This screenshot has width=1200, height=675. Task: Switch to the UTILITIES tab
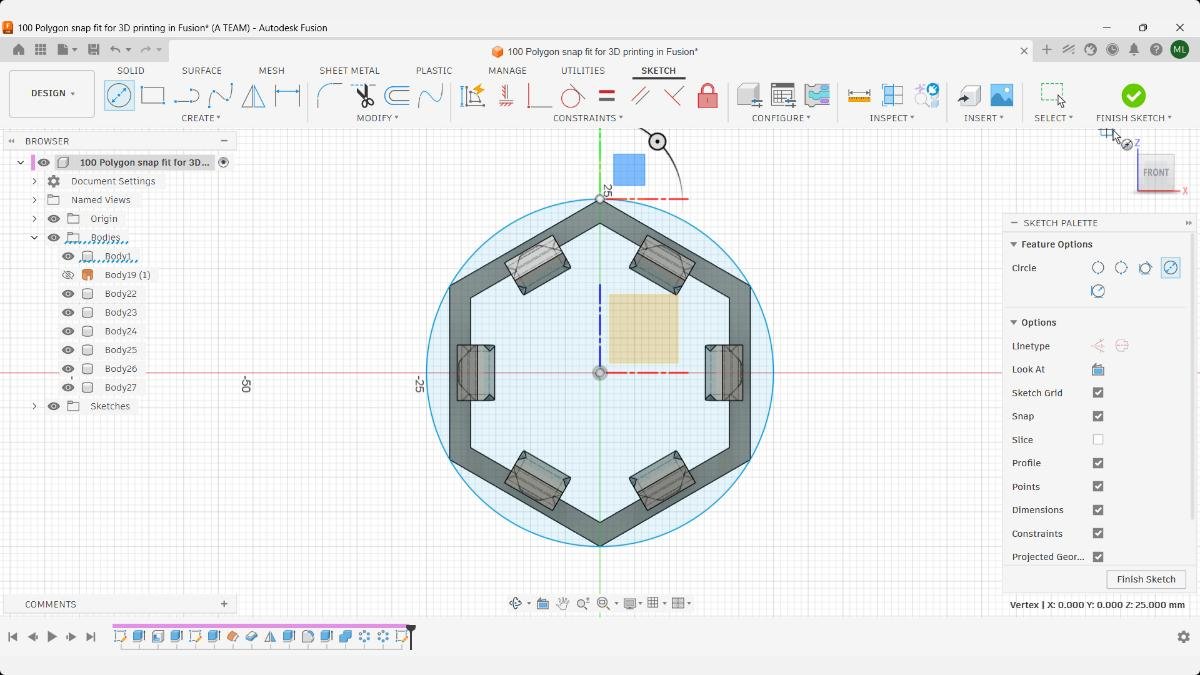583,71
